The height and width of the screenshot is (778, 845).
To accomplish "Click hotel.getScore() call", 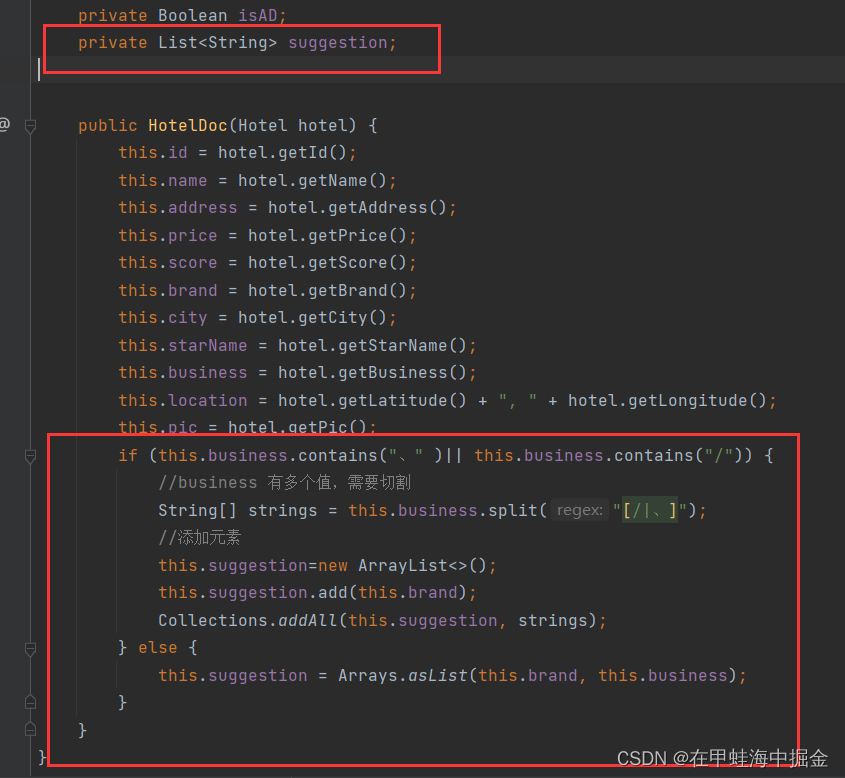I will [327, 262].
